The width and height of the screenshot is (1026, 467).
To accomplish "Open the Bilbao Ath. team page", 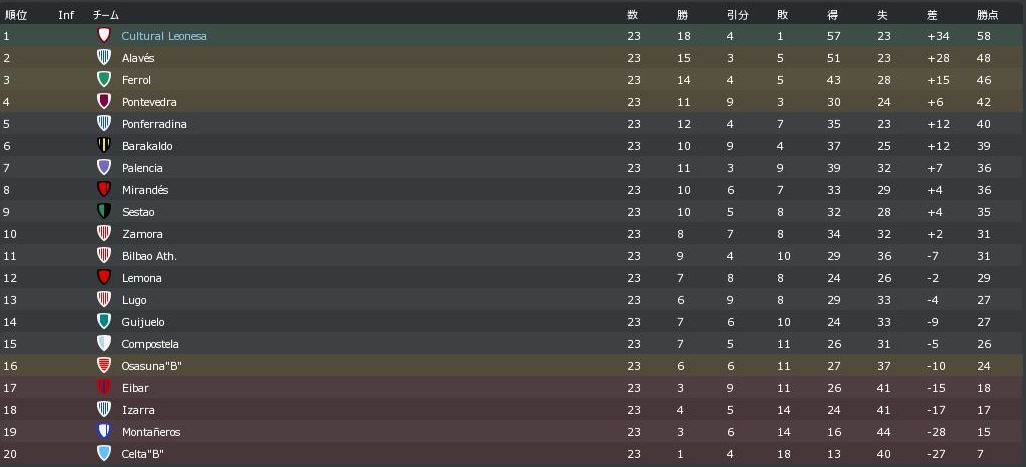I will point(149,256).
